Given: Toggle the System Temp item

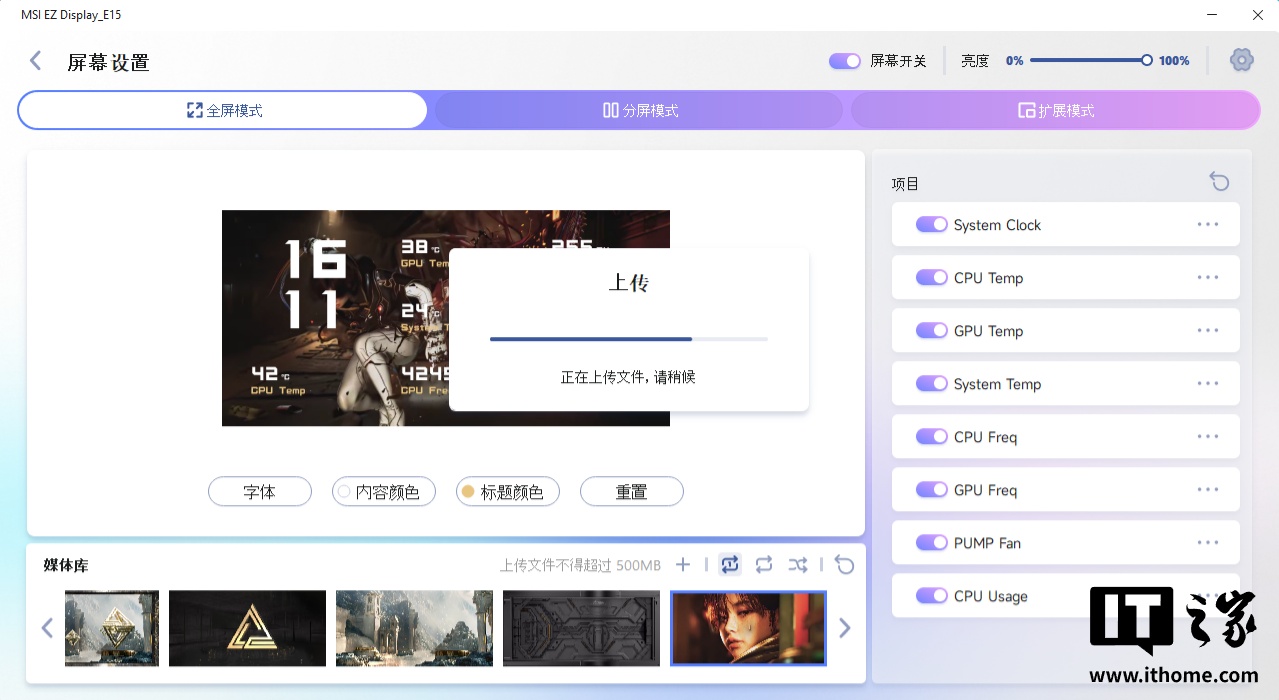Looking at the screenshot, I should coord(932,384).
